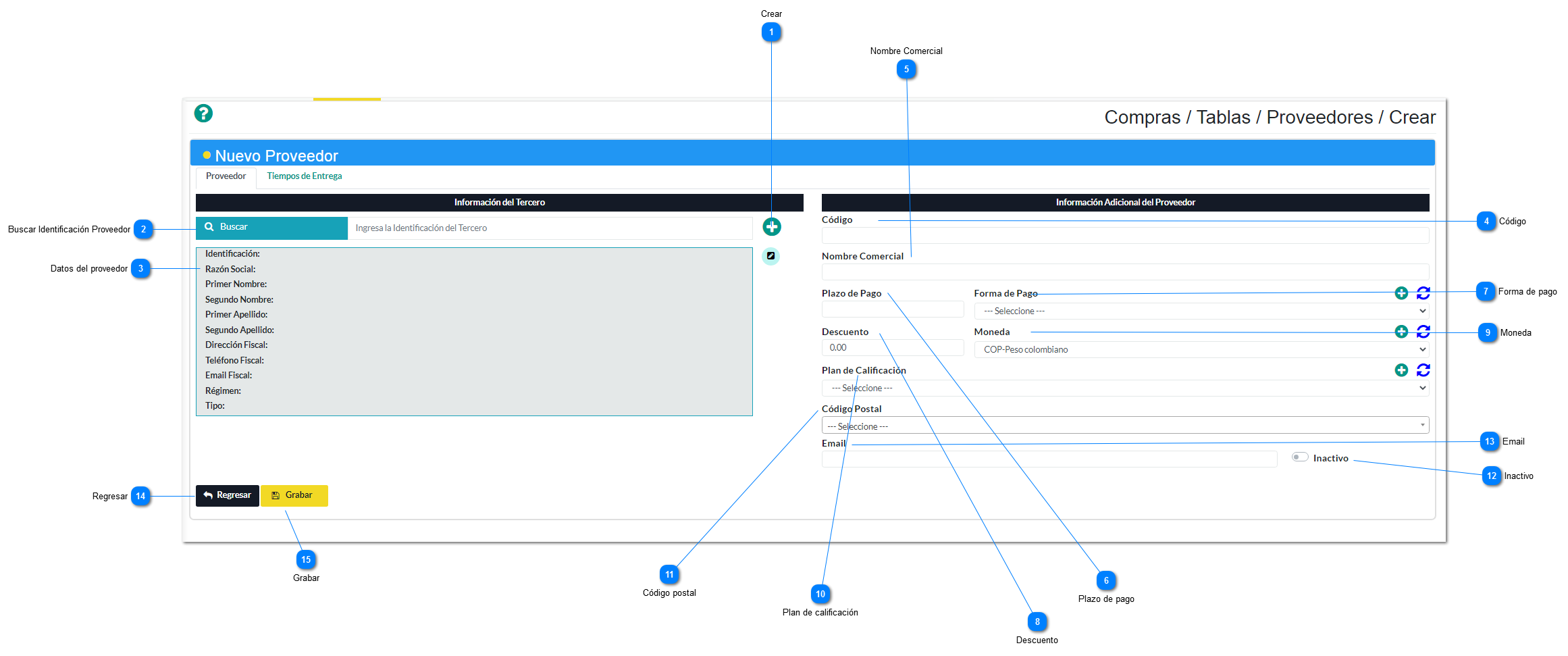Click the Email Fiscal: label
Image resolution: width=1568 pixels, height=656 pixels.
(228, 376)
